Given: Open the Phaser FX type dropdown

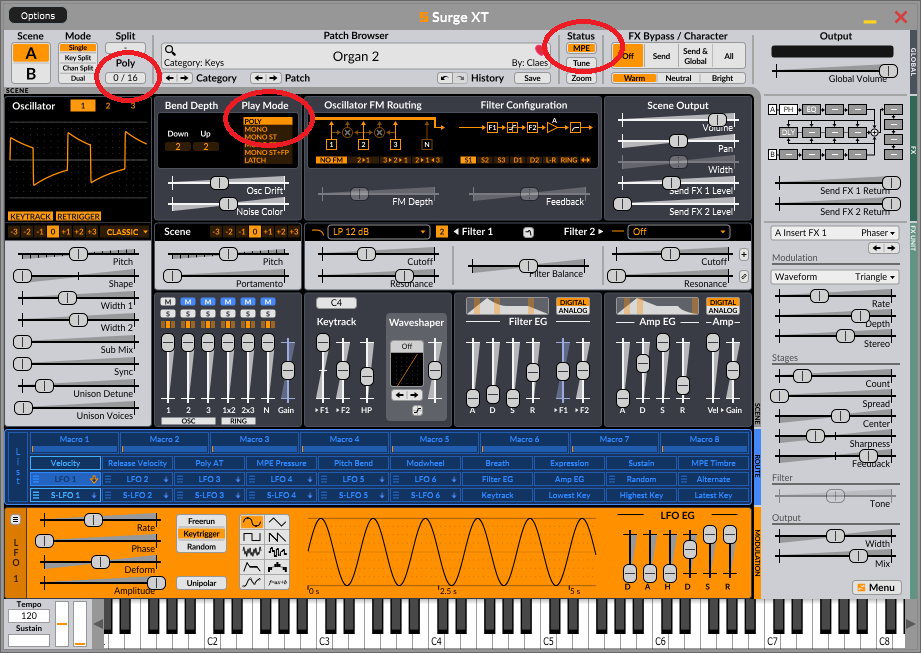Looking at the screenshot, I should point(835,233).
